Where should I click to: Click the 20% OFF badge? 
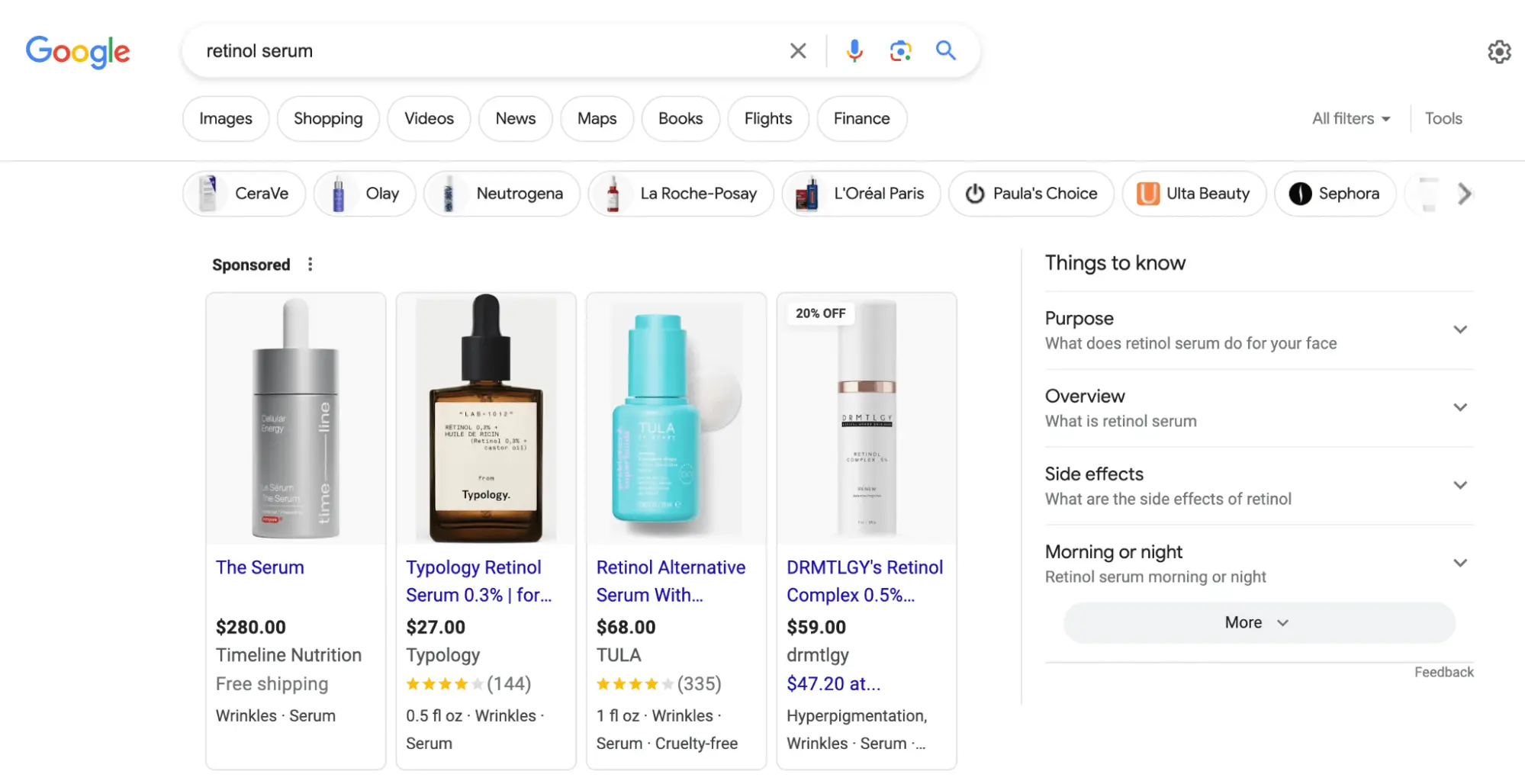pos(820,313)
